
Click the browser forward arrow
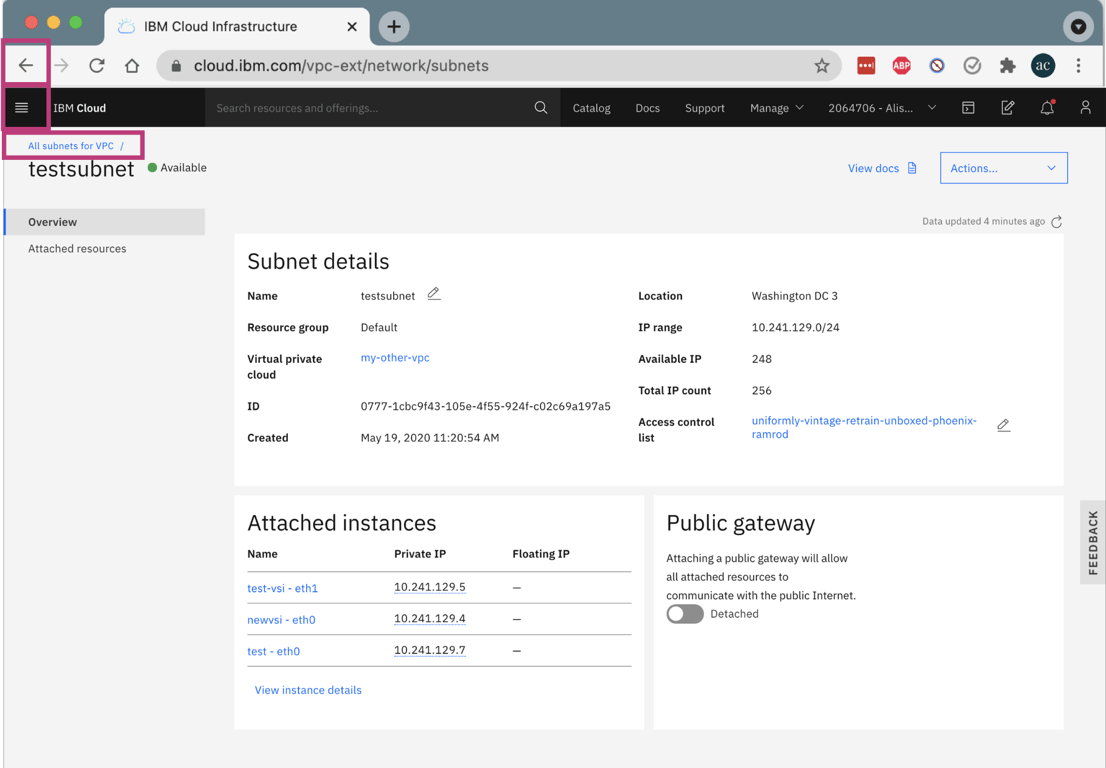[x=61, y=66]
